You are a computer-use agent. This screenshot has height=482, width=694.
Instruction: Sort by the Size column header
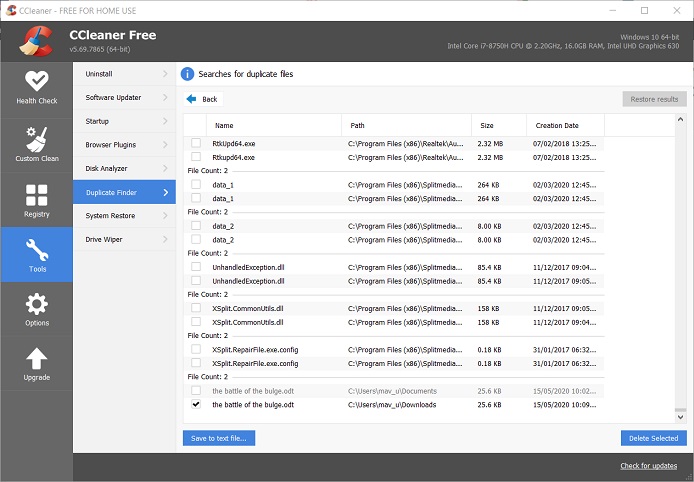click(499, 125)
